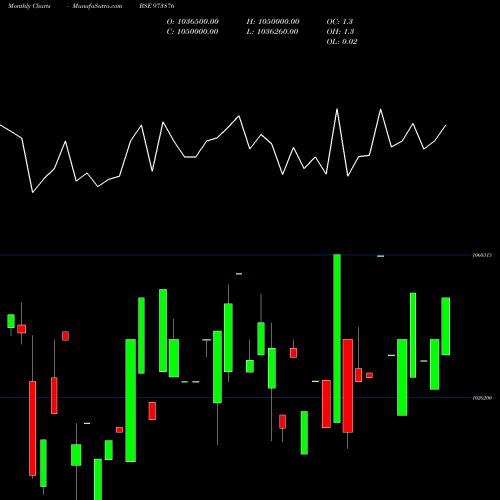Select the 'L: 1036260.00' low value
The height and width of the screenshot is (500, 500).
pyautogui.click(x=272, y=32)
